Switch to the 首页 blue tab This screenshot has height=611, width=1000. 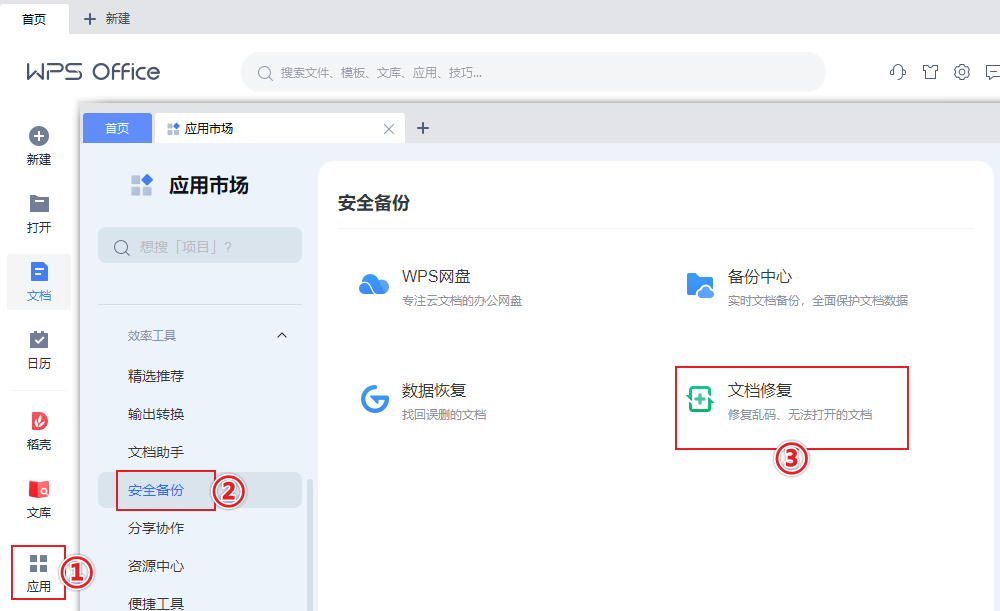pyautogui.click(x=117, y=128)
